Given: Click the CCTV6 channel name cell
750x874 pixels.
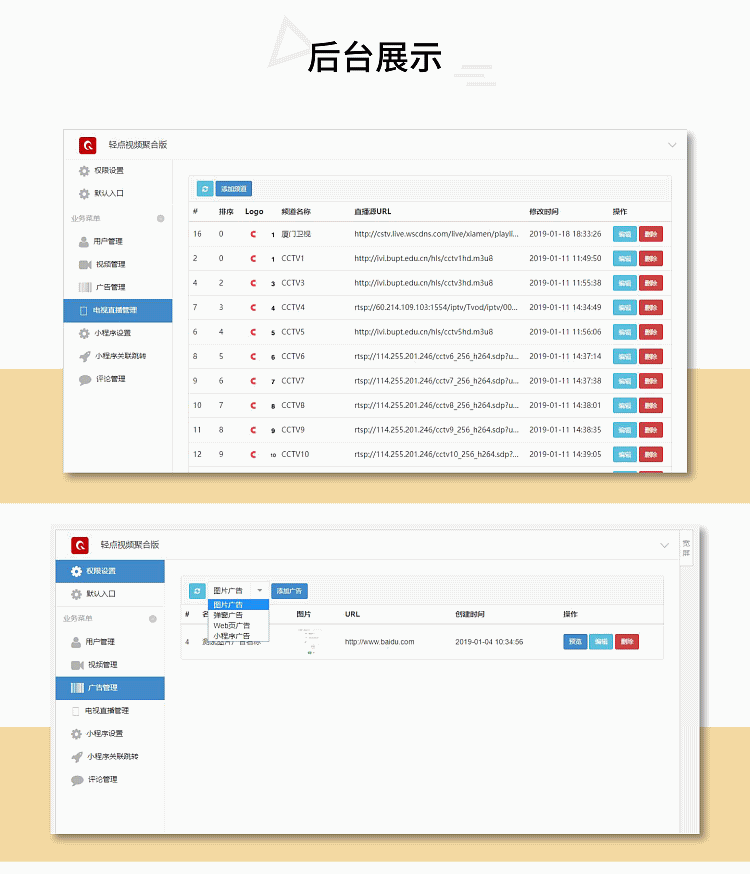Looking at the screenshot, I should (293, 357).
